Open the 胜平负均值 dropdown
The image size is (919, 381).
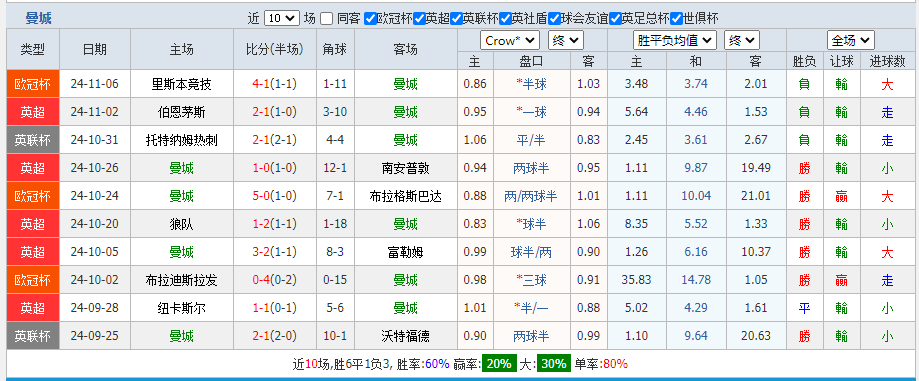click(x=675, y=40)
